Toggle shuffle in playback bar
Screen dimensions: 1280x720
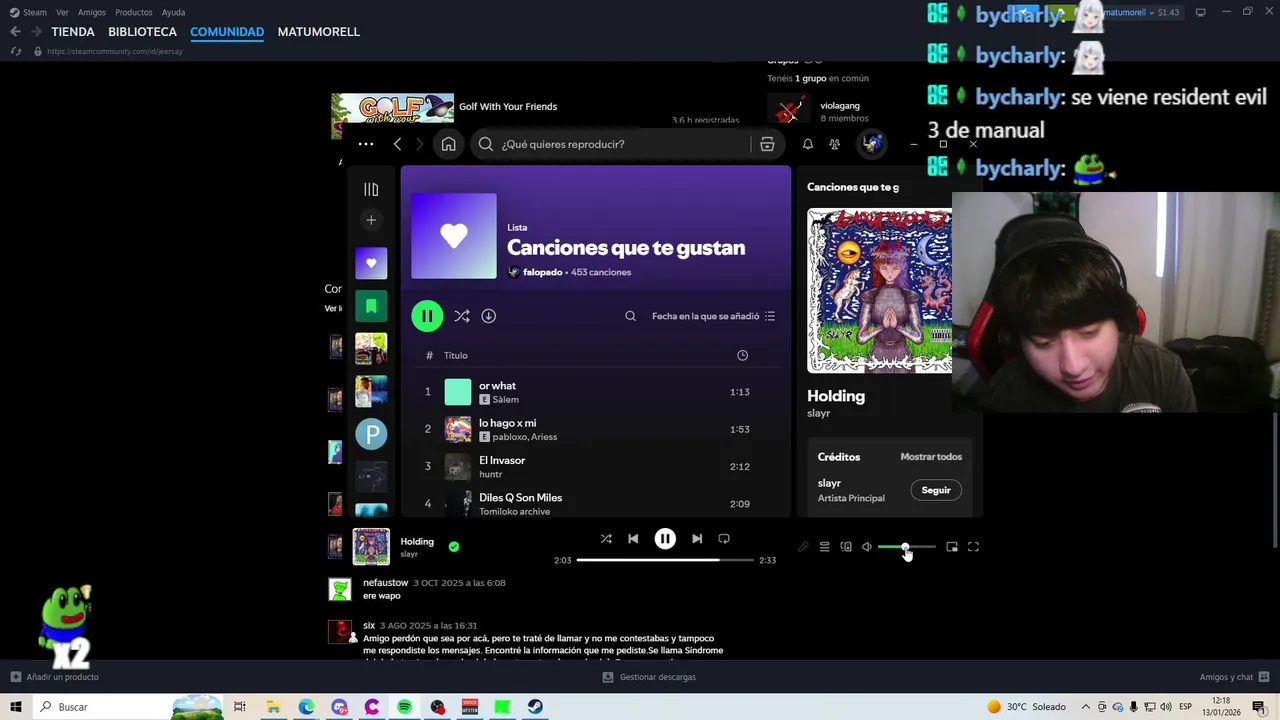[606, 539]
